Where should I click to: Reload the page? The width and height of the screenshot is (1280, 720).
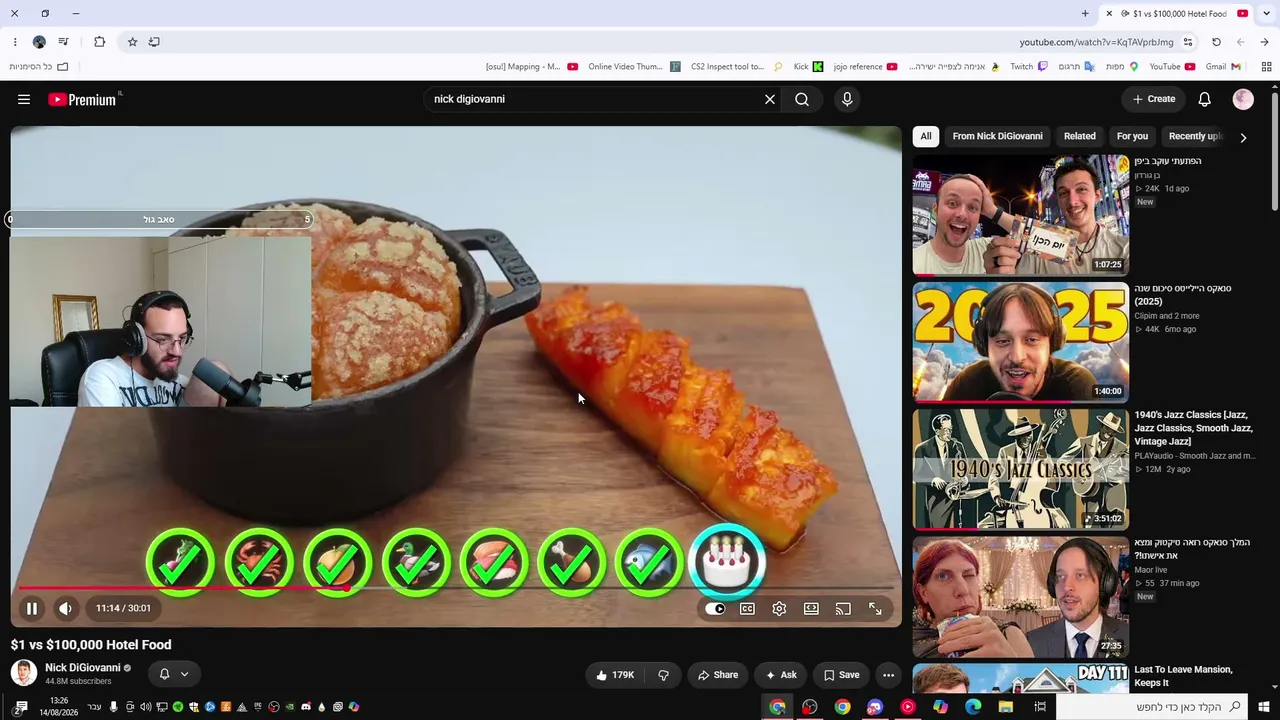pos(1216,42)
